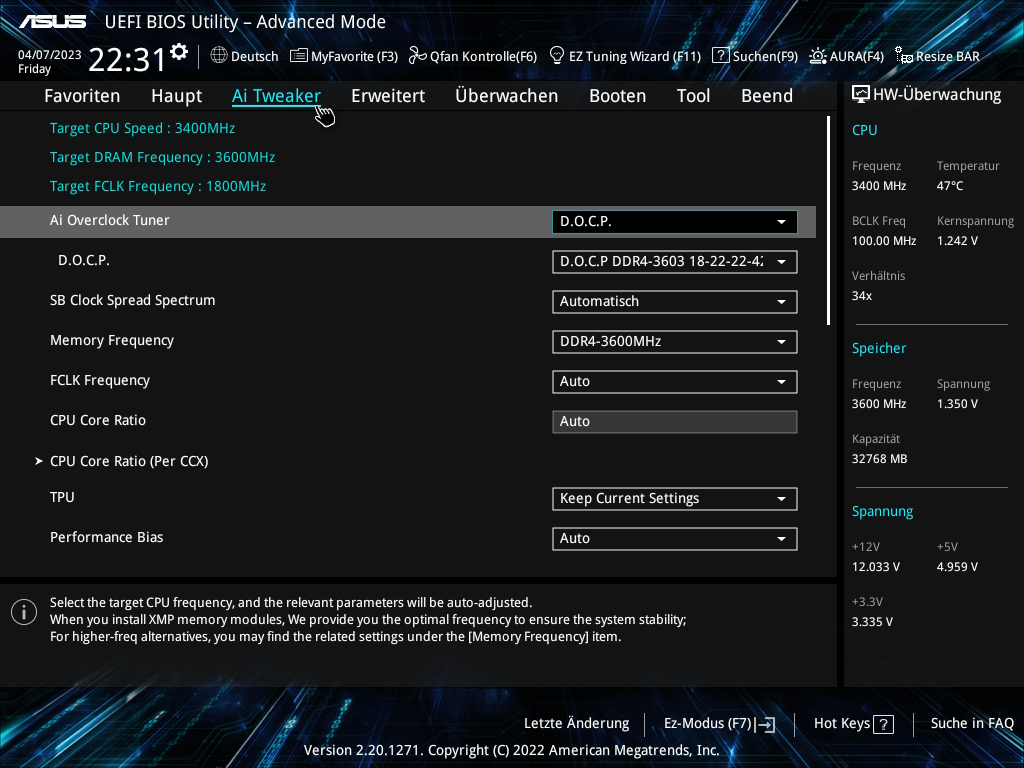This screenshot has height=768, width=1024.
Task: Click the EZ Tuning Wizard lightbulb icon
Action: 557,56
